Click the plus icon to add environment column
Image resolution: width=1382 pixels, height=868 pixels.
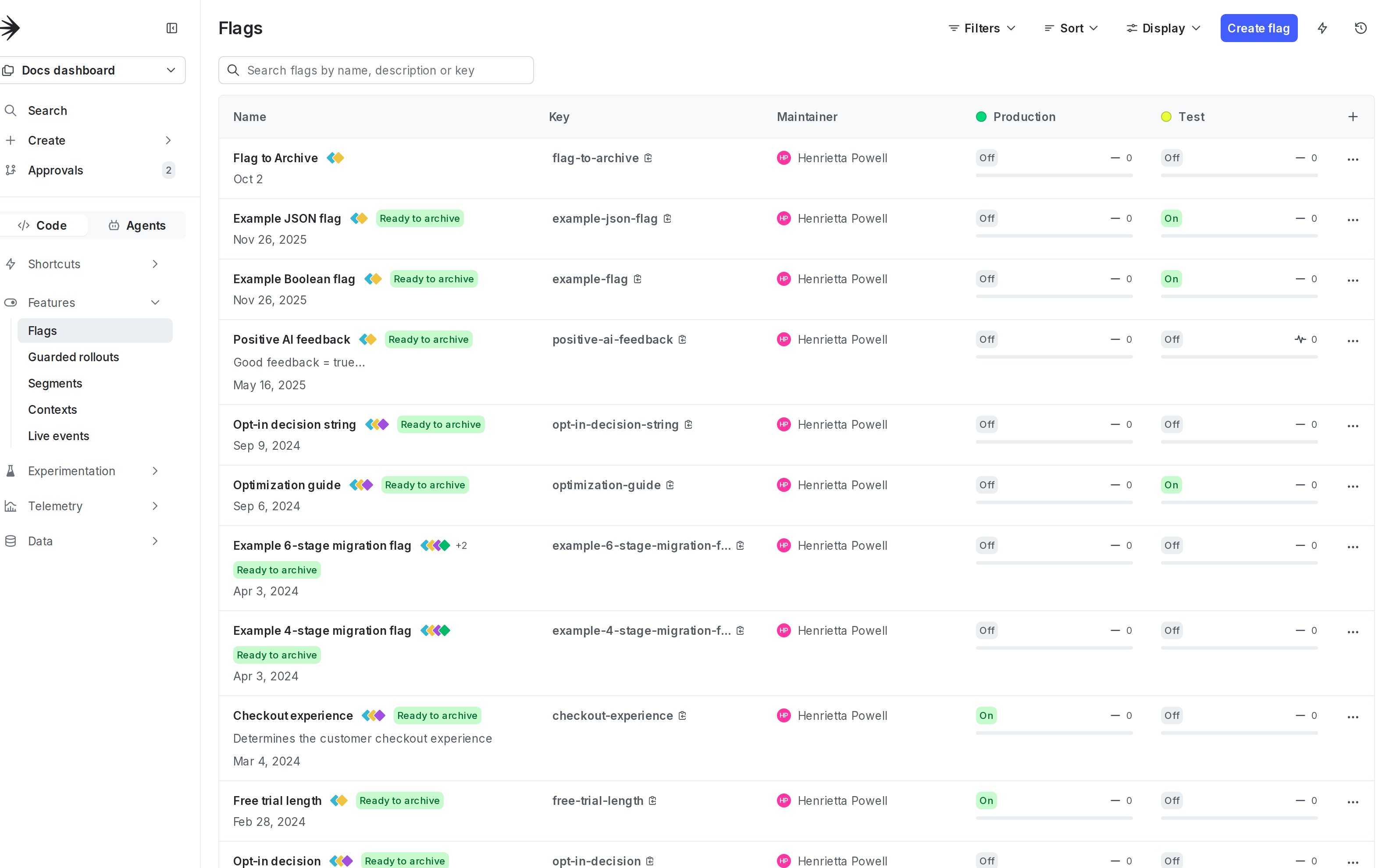[1353, 117]
